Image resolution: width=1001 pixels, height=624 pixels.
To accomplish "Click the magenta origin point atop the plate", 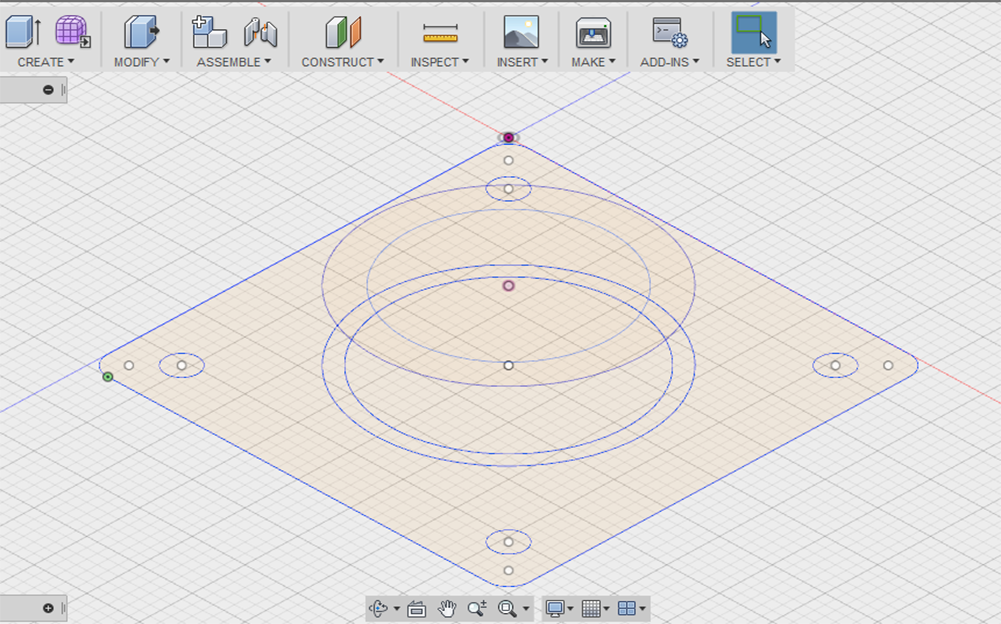I will click(508, 137).
